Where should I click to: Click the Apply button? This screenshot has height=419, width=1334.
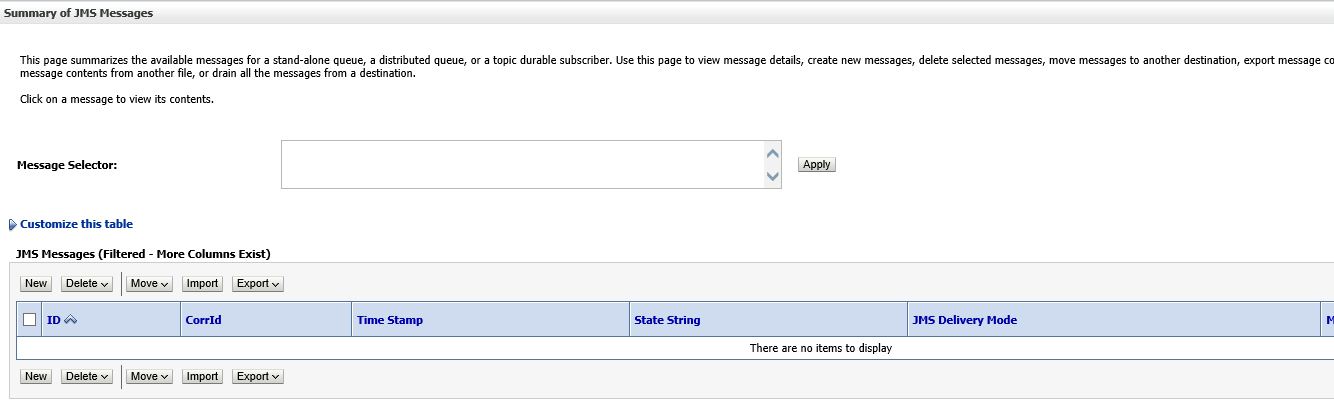point(817,164)
